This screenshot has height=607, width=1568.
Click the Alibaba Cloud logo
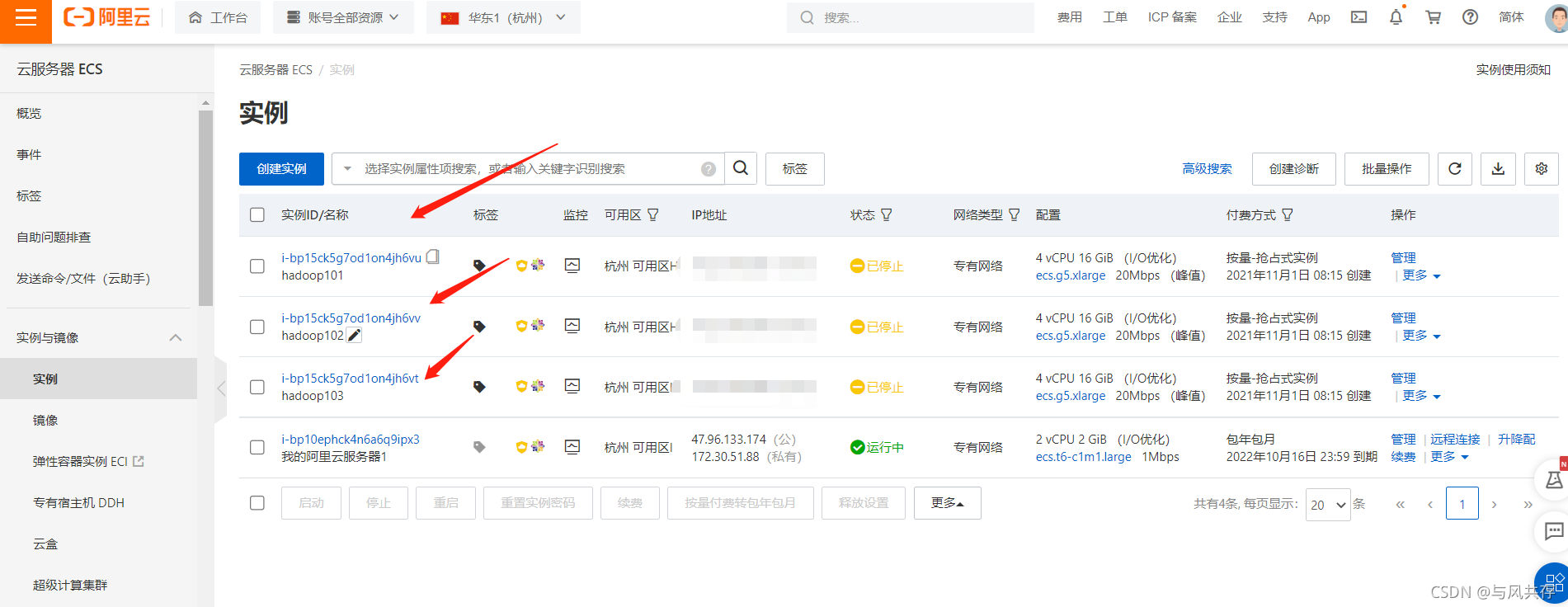(x=107, y=17)
